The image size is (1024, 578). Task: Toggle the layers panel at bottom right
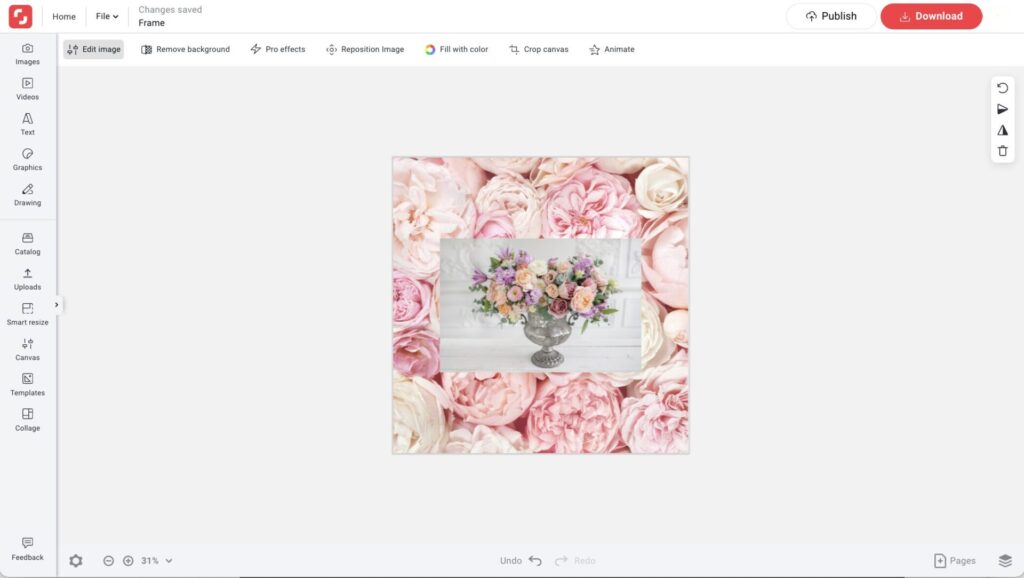click(1003, 560)
